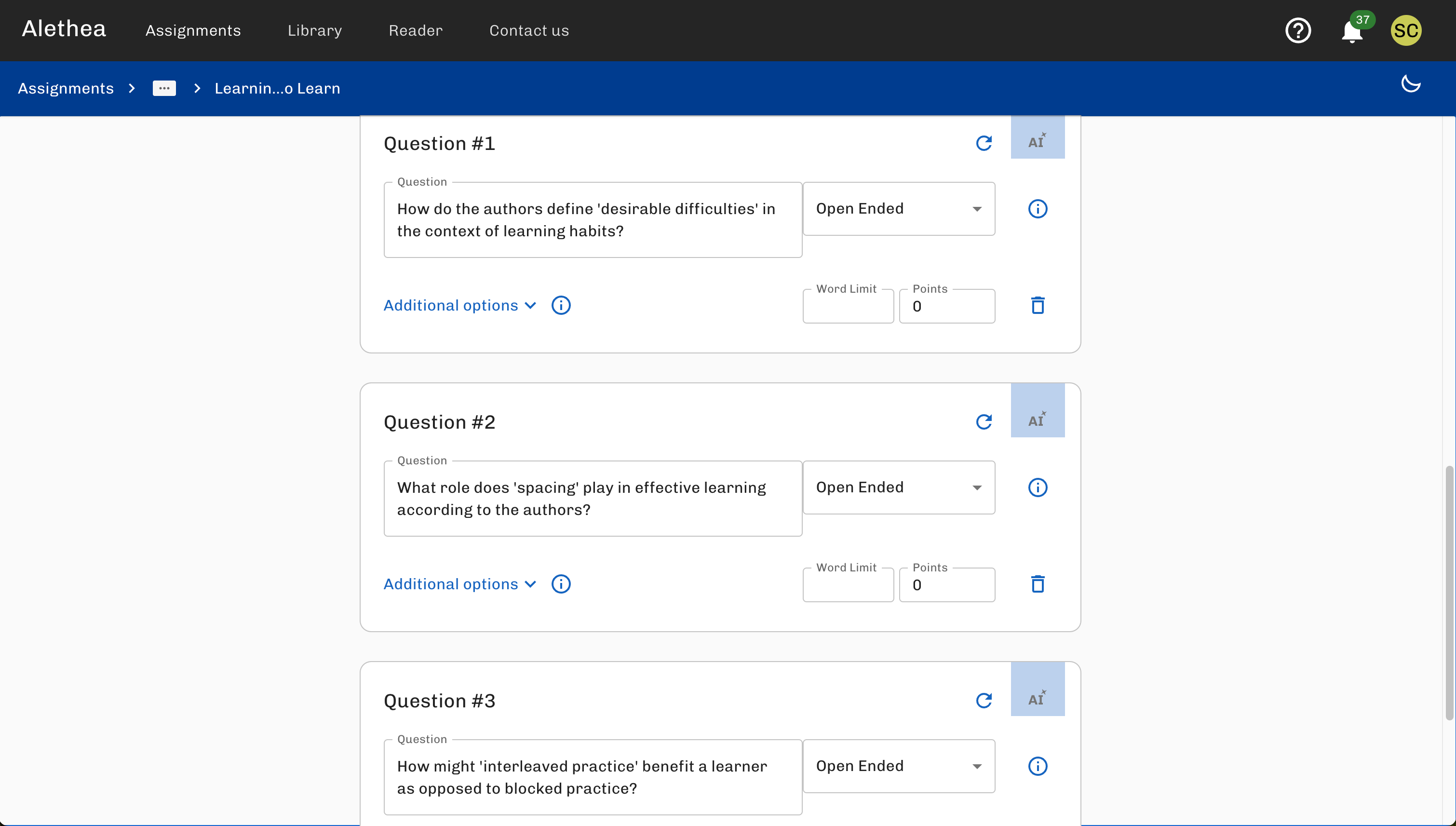1456x826 pixels.
Task: Expand the collapsed breadcrumb ellipsis
Action: [164, 89]
